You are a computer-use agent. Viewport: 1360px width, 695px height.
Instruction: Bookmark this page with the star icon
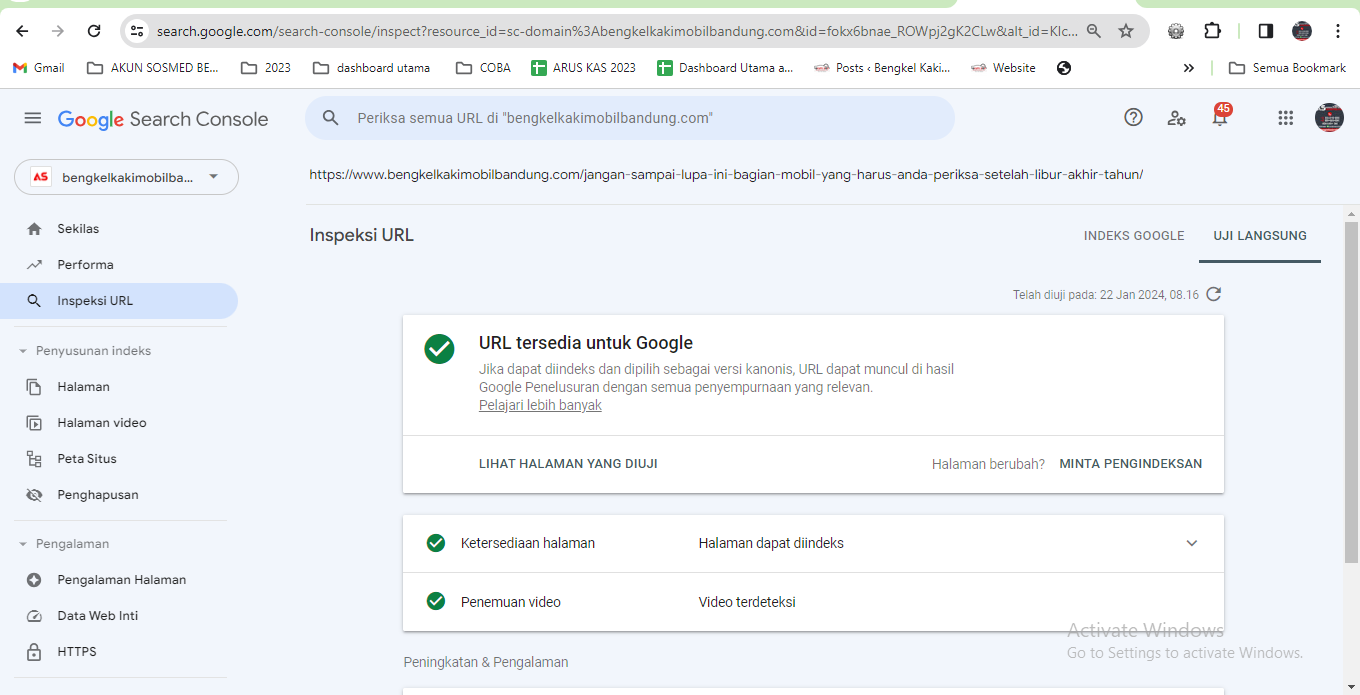click(x=1126, y=31)
